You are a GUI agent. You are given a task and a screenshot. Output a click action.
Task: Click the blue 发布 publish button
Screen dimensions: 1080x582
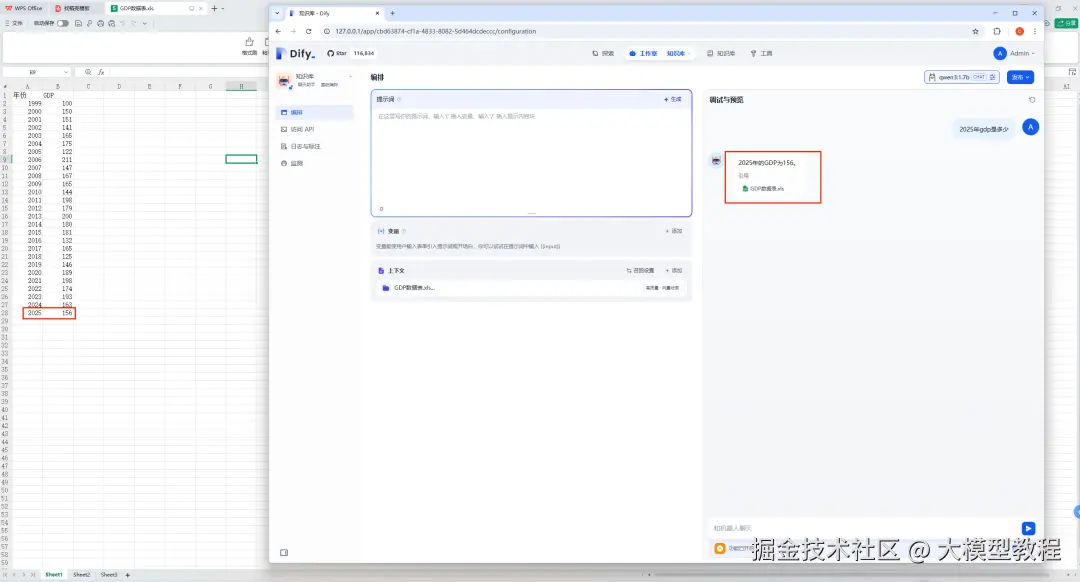point(1020,77)
